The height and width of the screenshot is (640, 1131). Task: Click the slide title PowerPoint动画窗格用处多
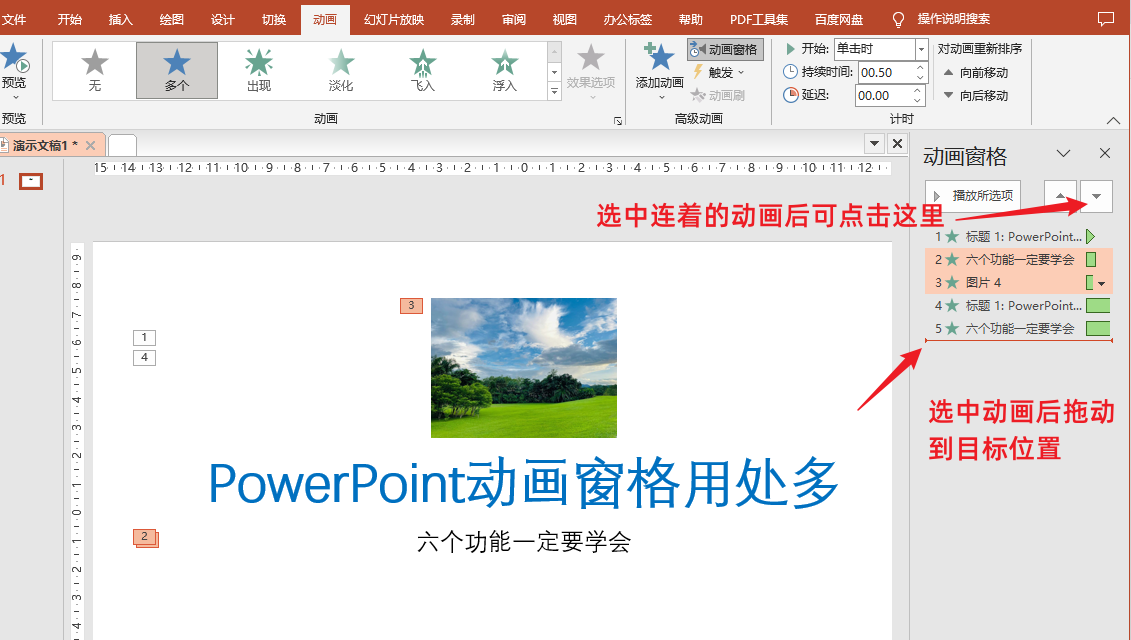pos(524,483)
